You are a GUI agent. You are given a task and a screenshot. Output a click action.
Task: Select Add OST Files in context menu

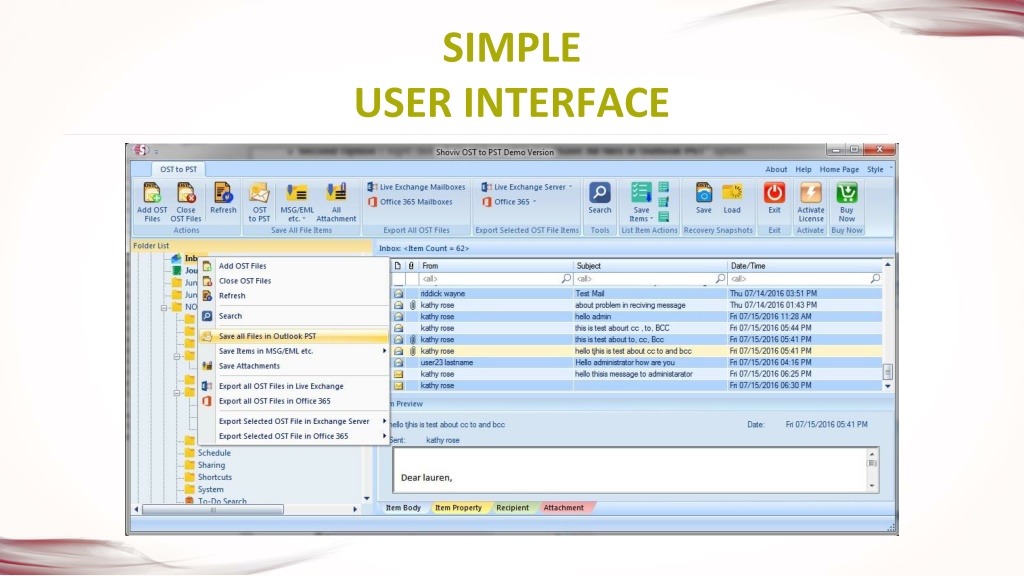294,266
